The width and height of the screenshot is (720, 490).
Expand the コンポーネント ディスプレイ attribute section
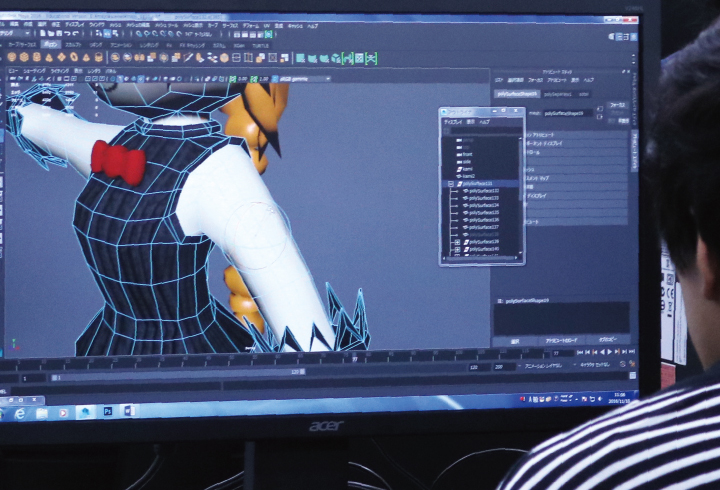click(x=577, y=144)
